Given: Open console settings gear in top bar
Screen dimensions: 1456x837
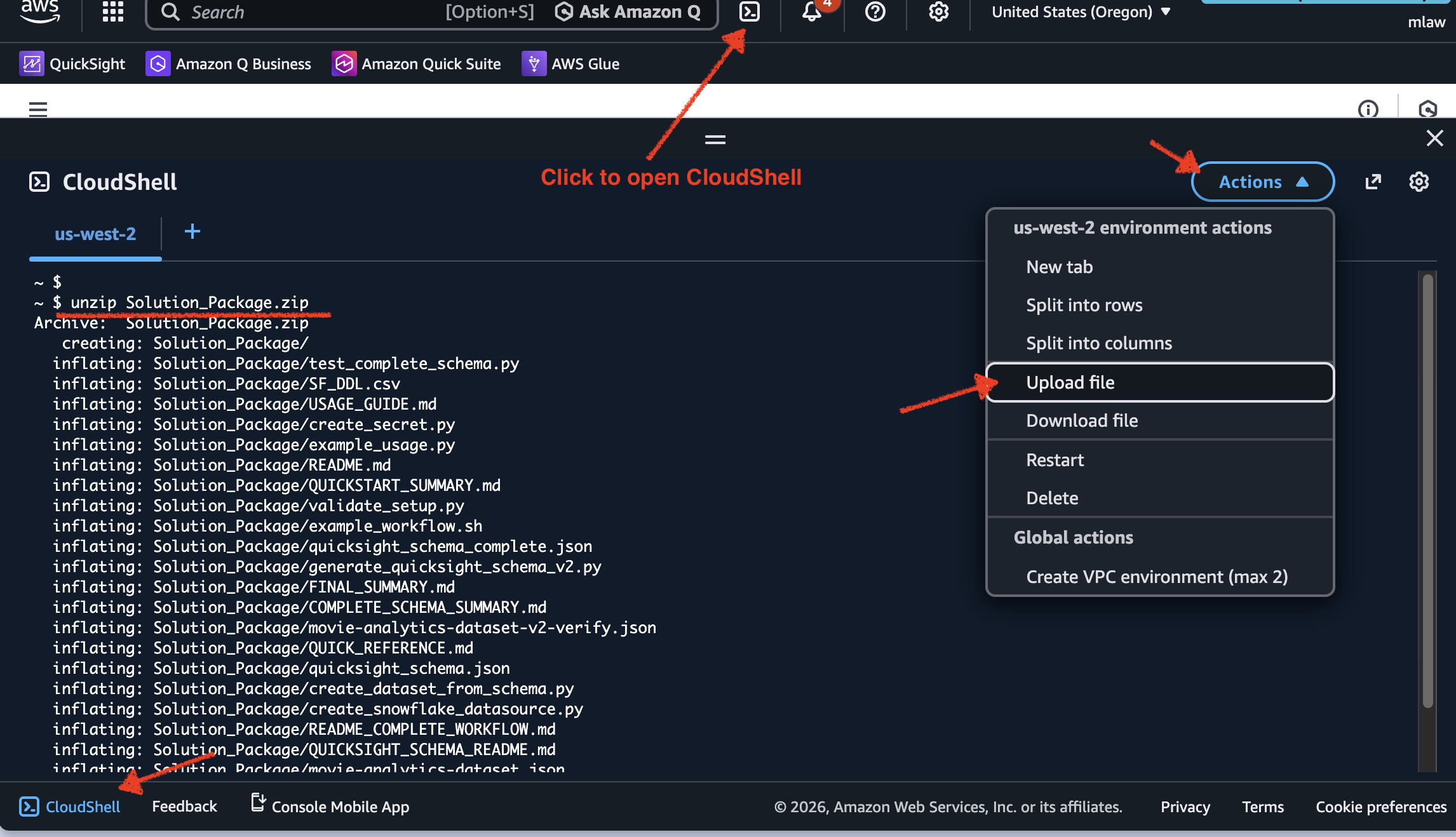Looking at the screenshot, I should click(x=938, y=11).
